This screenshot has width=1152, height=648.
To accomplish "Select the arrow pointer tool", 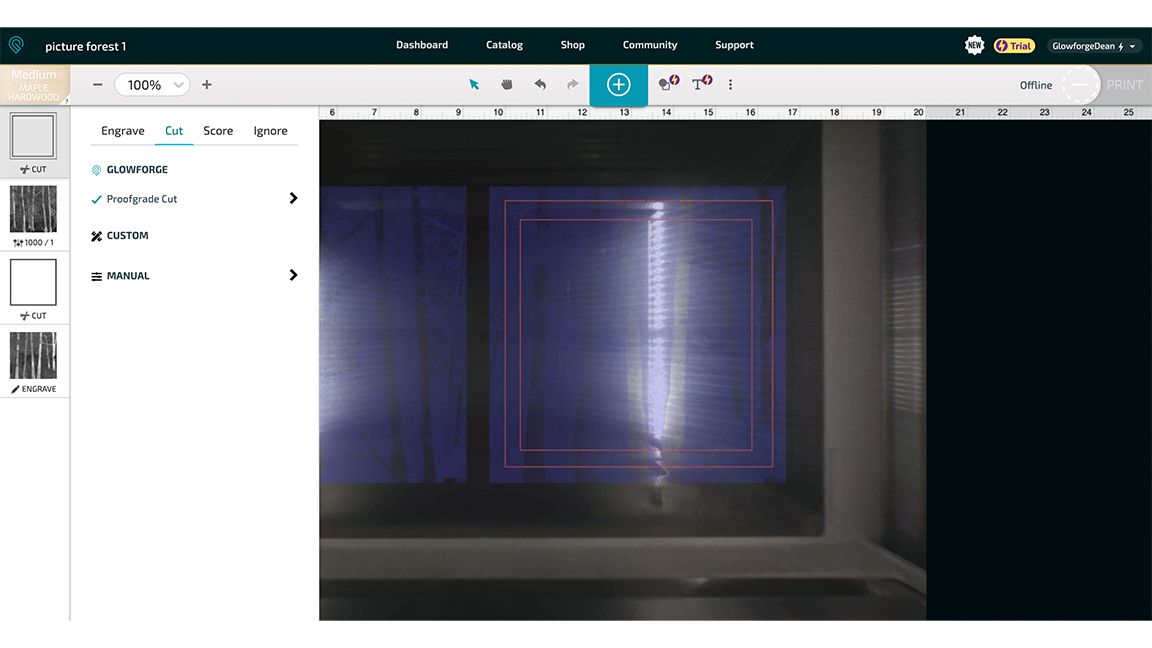I will pyautogui.click(x=474, y=84).
